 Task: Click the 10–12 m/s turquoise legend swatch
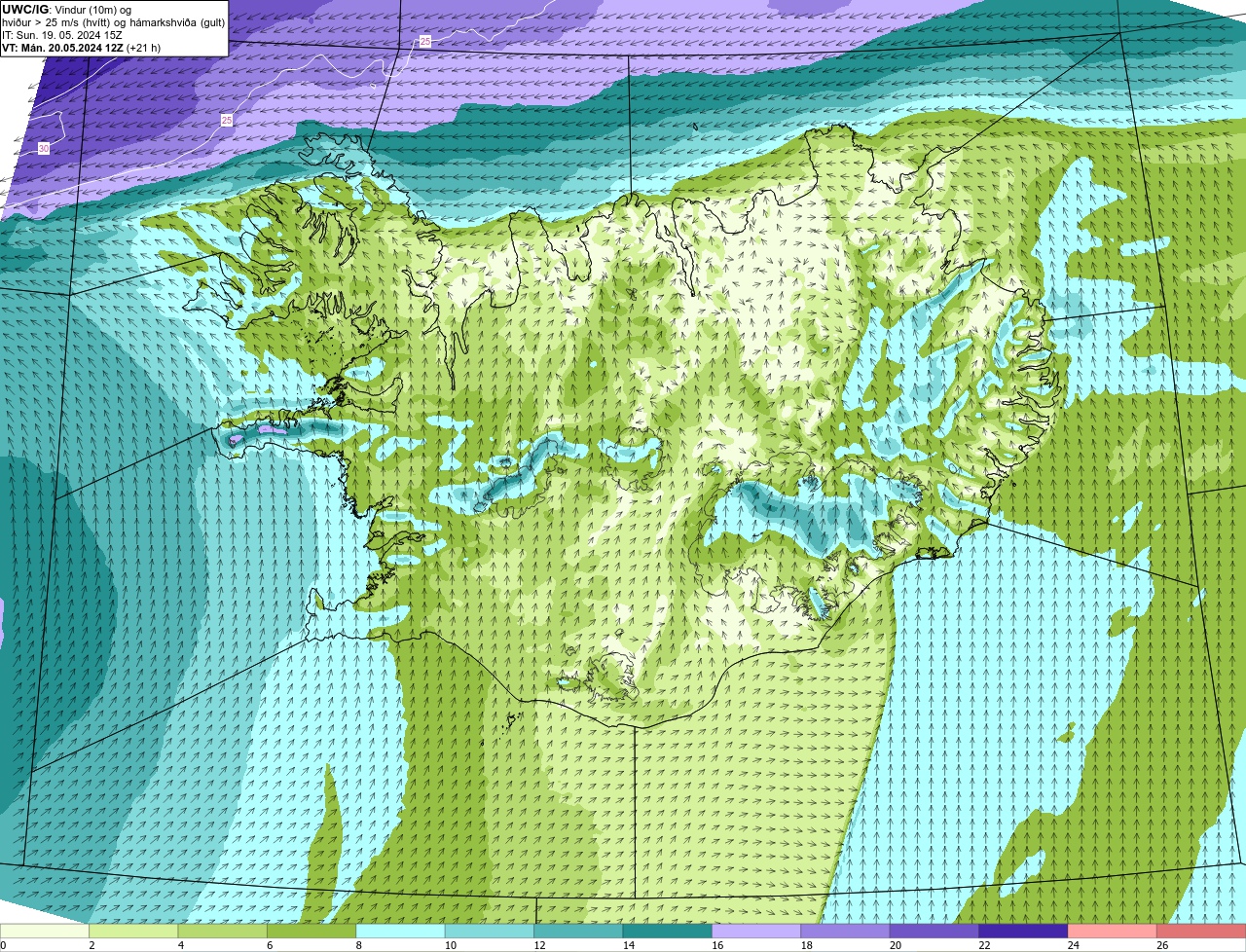490,931
